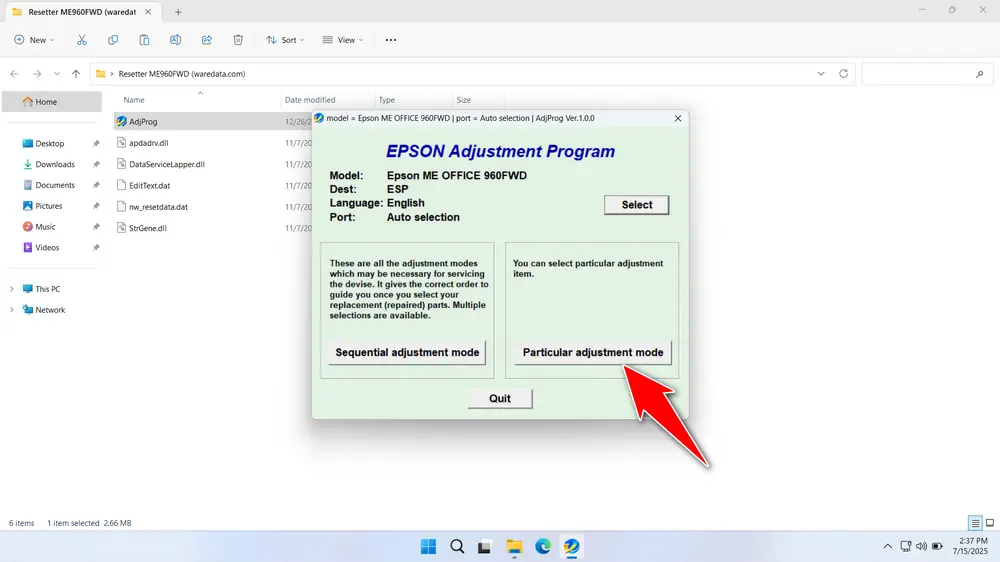Select the apdadrv.dll file
Image resolution: width=1000 pixels, height=562 pixels.
[x=149, y=143]
